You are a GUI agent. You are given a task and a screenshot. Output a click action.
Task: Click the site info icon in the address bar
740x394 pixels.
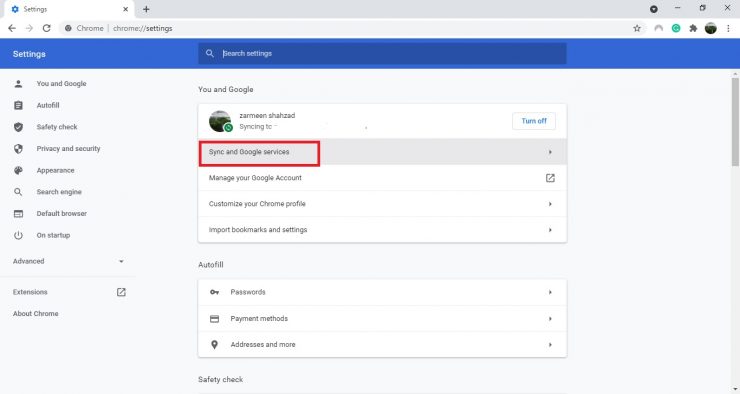tap(68, 28)
